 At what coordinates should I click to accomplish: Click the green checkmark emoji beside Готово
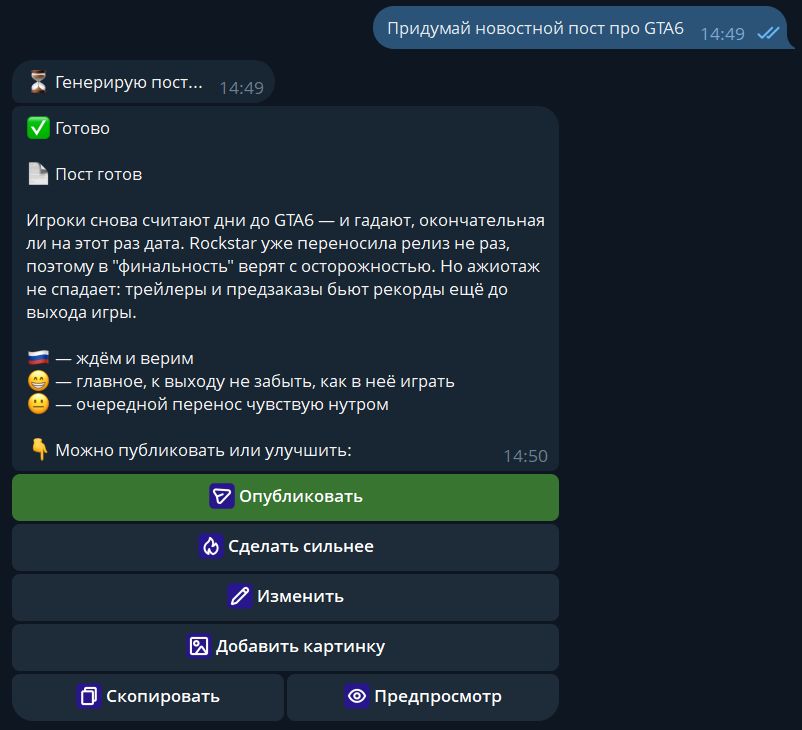[38, 128]
